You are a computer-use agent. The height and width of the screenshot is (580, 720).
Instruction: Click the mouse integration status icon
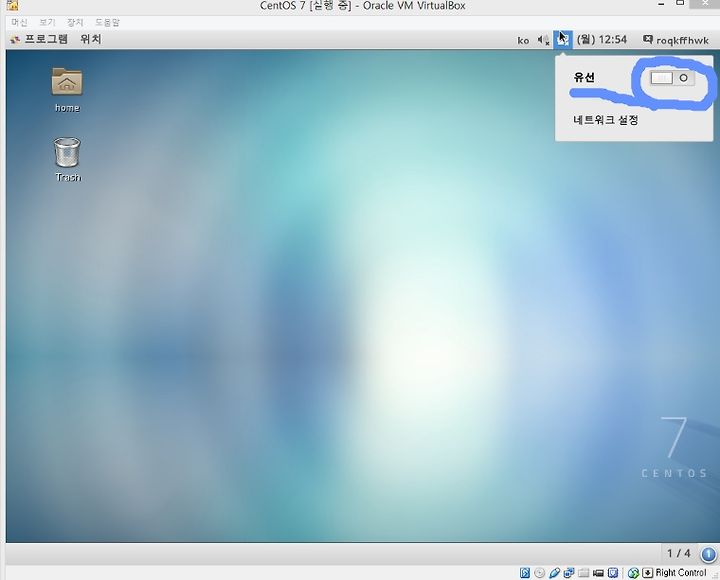[633, 573]
